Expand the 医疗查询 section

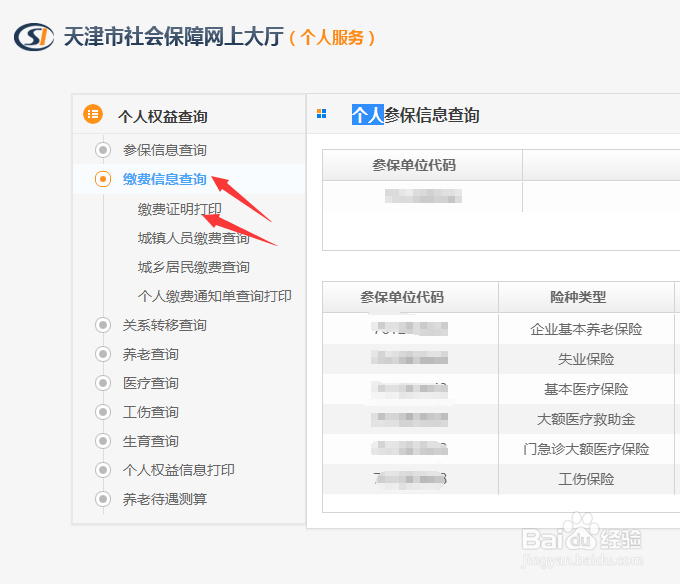click(150, 383)
